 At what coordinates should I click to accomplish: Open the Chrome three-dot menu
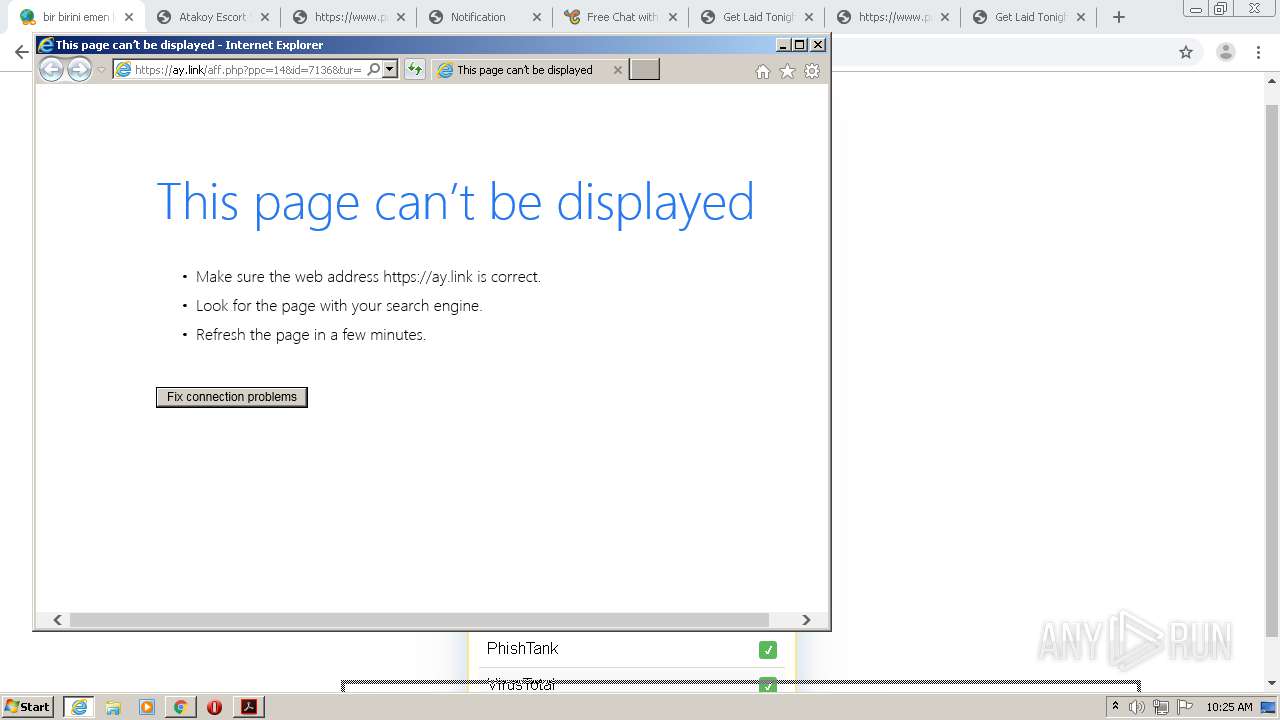click(x=1259, y=52)
